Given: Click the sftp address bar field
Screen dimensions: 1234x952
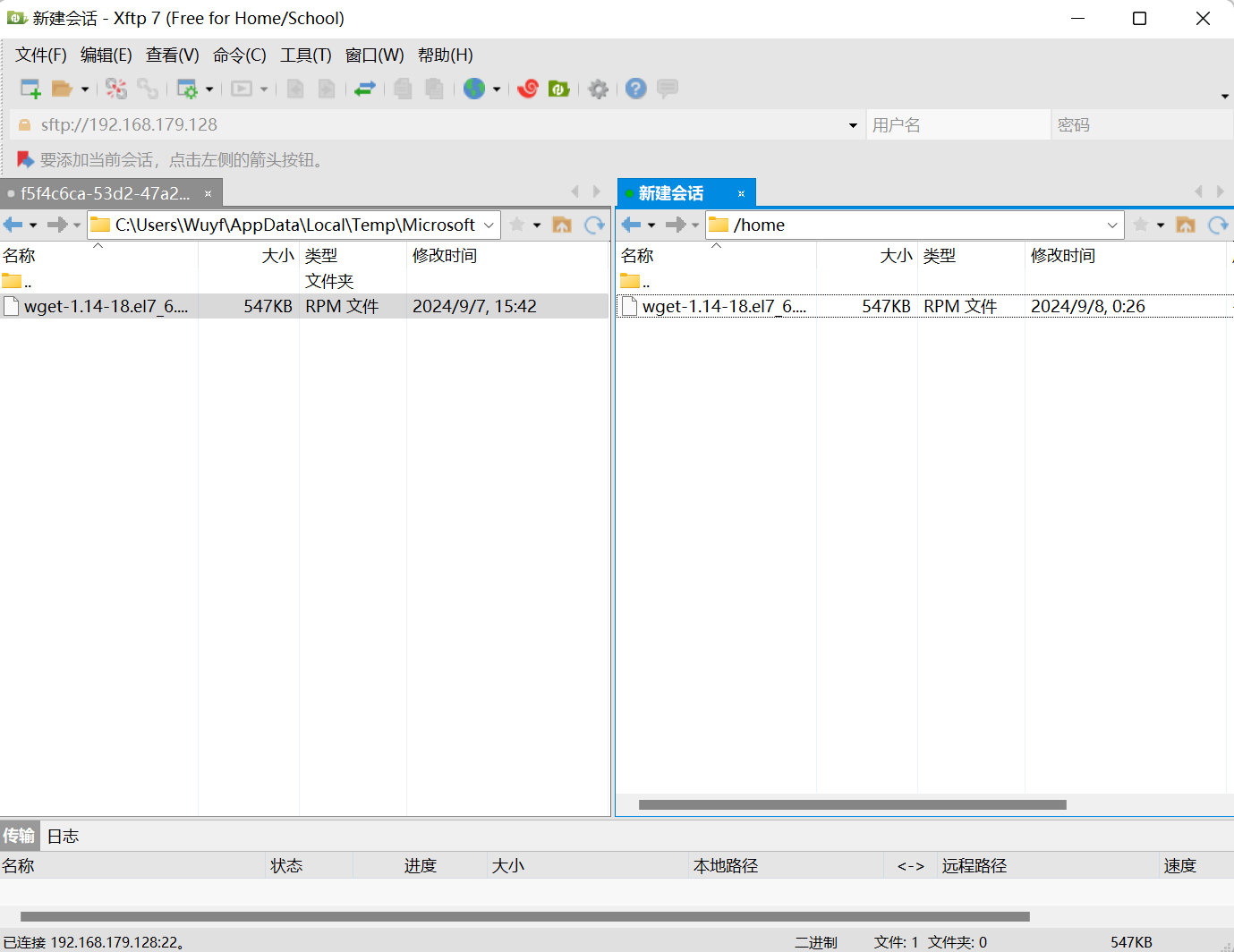Looking at the screenshot, I should pos(438,124).
